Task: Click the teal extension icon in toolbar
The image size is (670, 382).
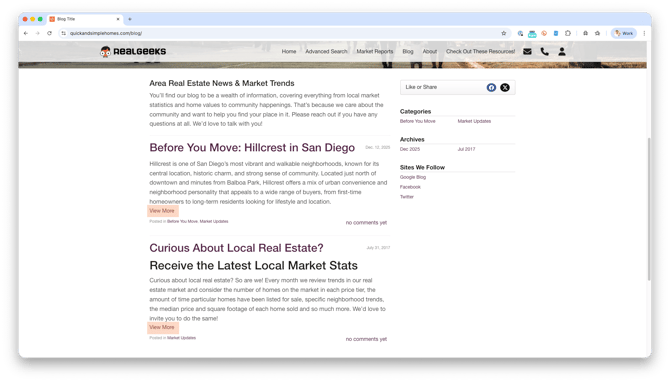Action: click(532, 34)
